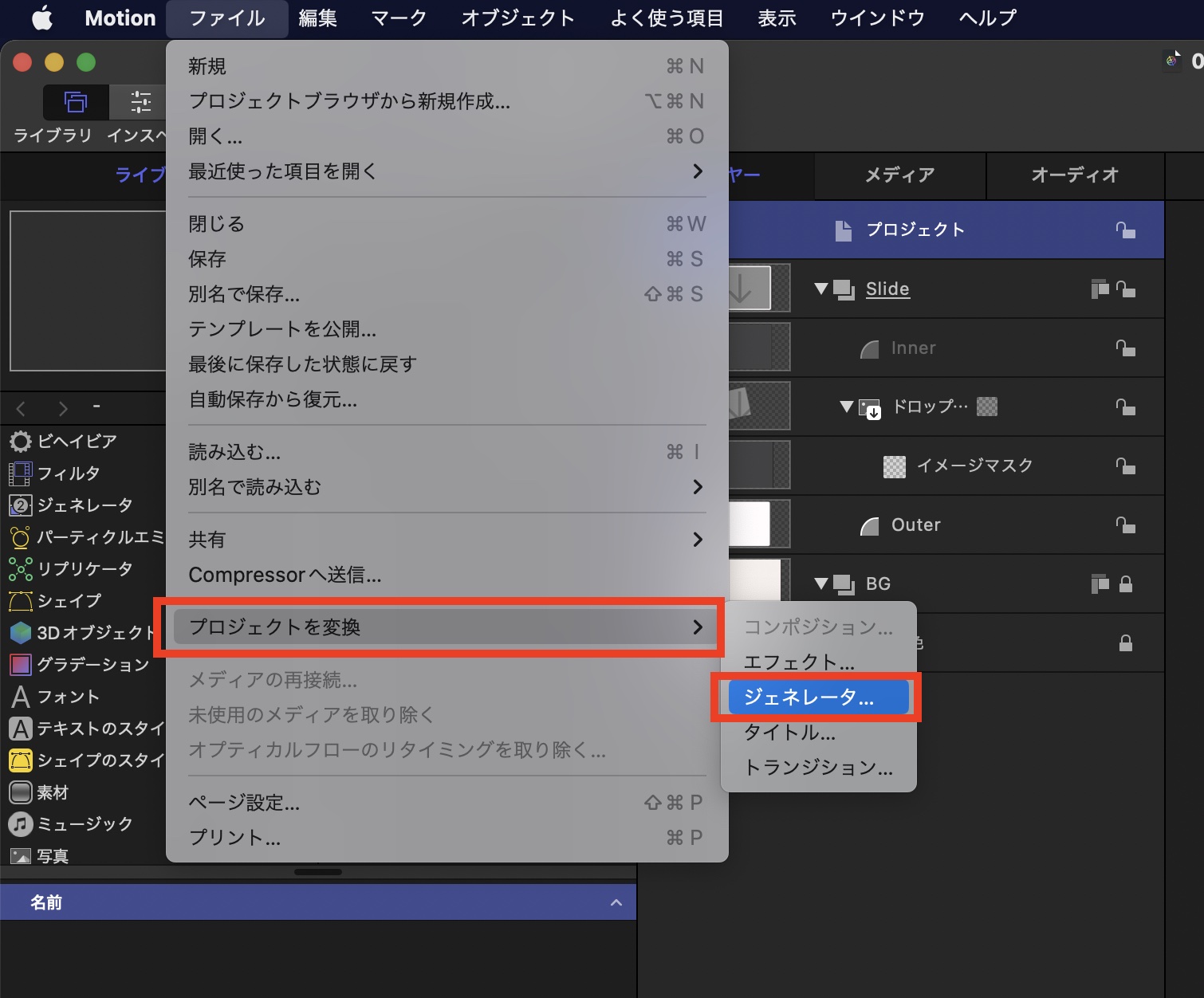Select the ビヘイビア gear icon
The image size is (1204, 998).
tap(21, 441)
